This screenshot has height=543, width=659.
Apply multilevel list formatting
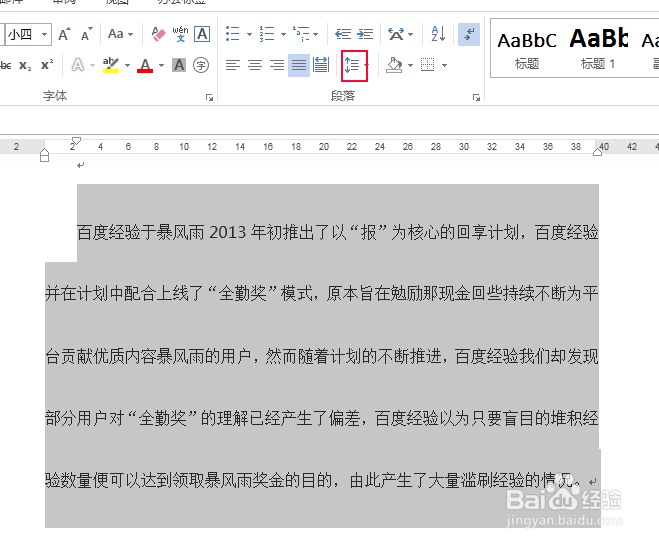point(302,34)
